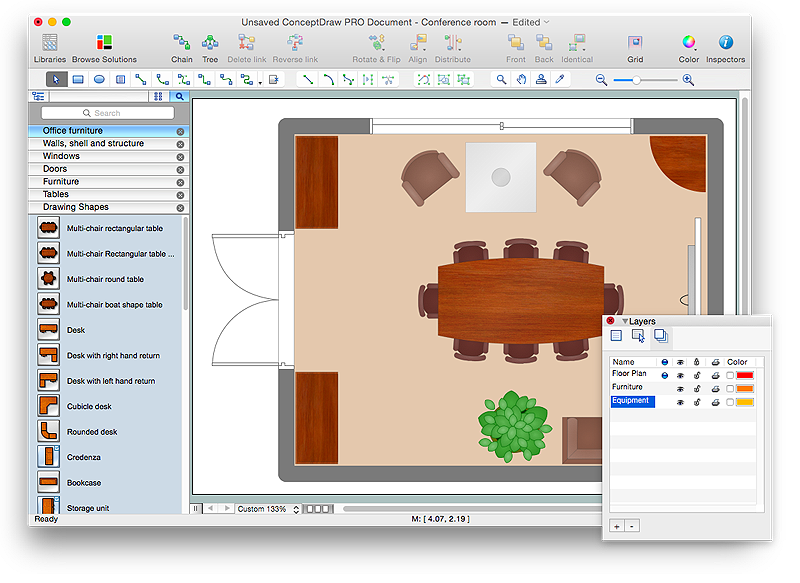Lock the Equipment layer

697,401
